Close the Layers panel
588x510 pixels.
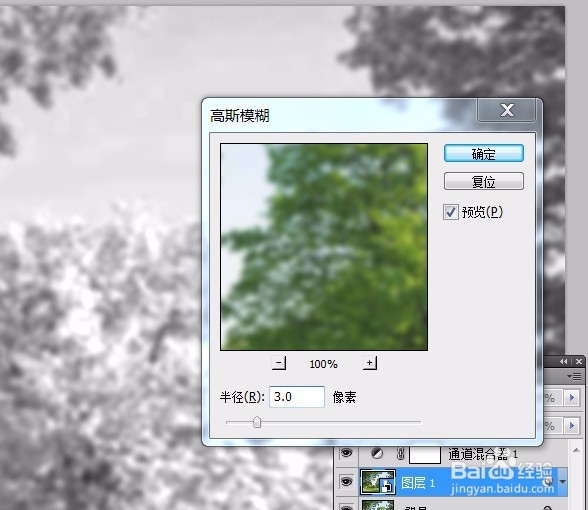point(579,361)
